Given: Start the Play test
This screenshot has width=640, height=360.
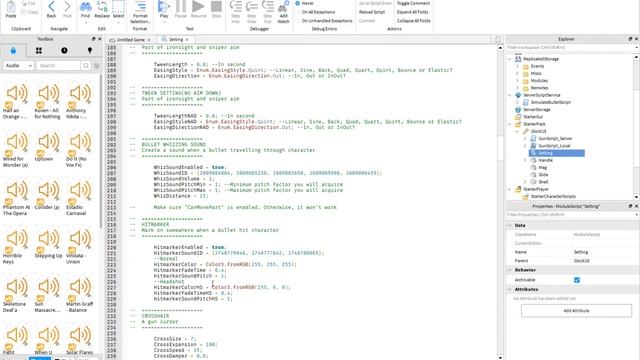Looking at the screenshot, I should (164, 9).
